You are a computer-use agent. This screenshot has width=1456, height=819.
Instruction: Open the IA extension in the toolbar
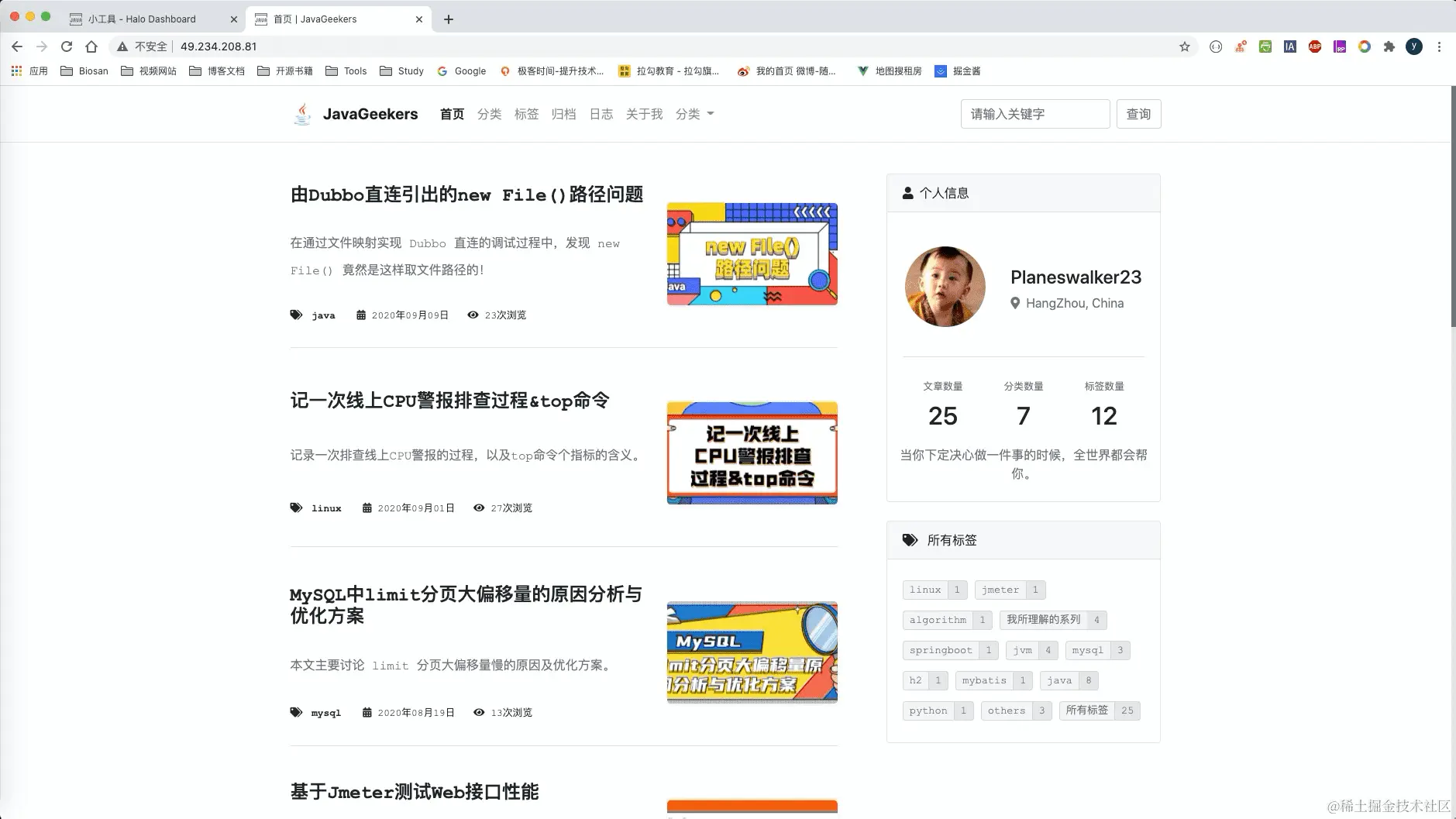(x=1289, y=46)
